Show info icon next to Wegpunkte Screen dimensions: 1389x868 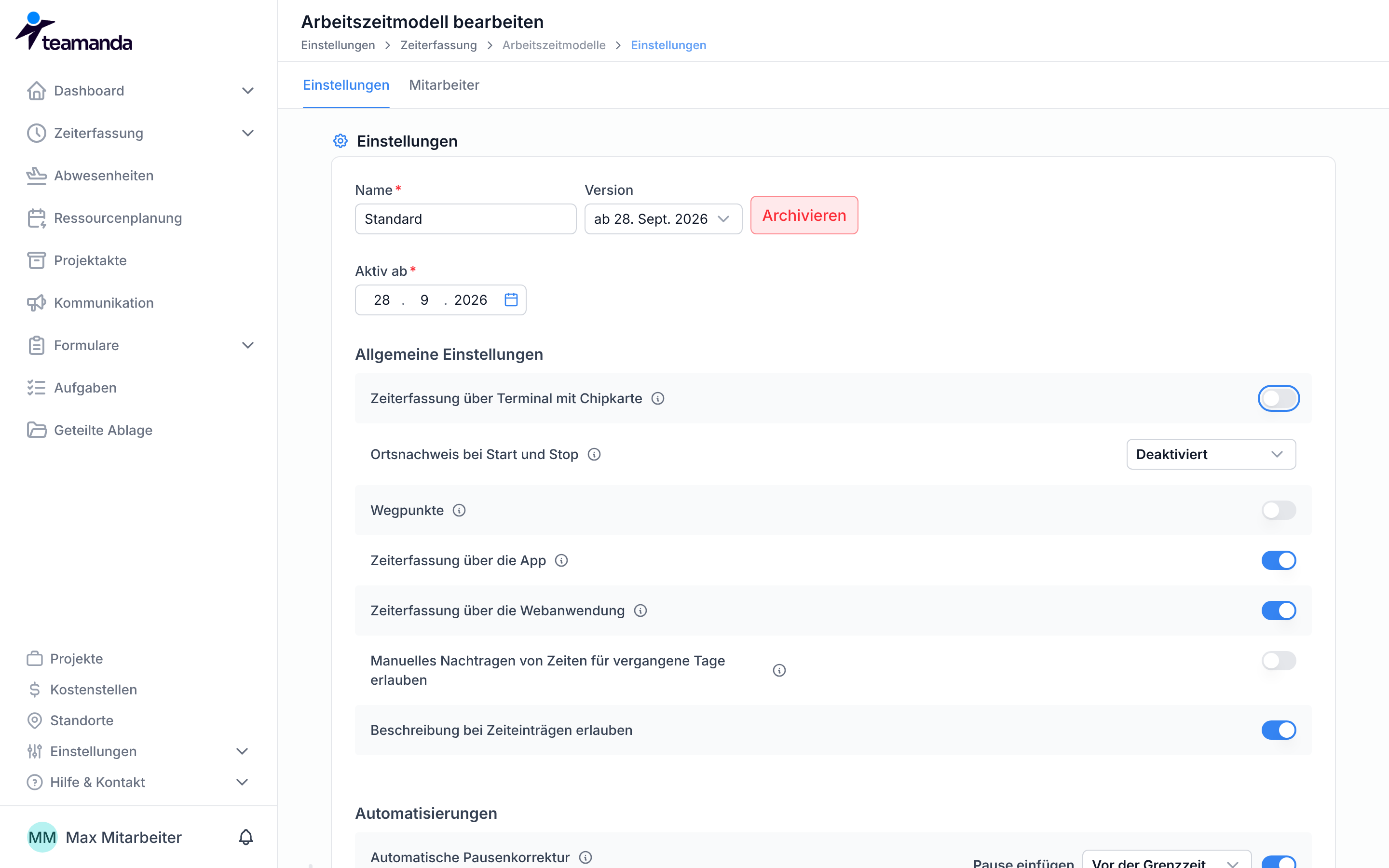coord(459,510)
